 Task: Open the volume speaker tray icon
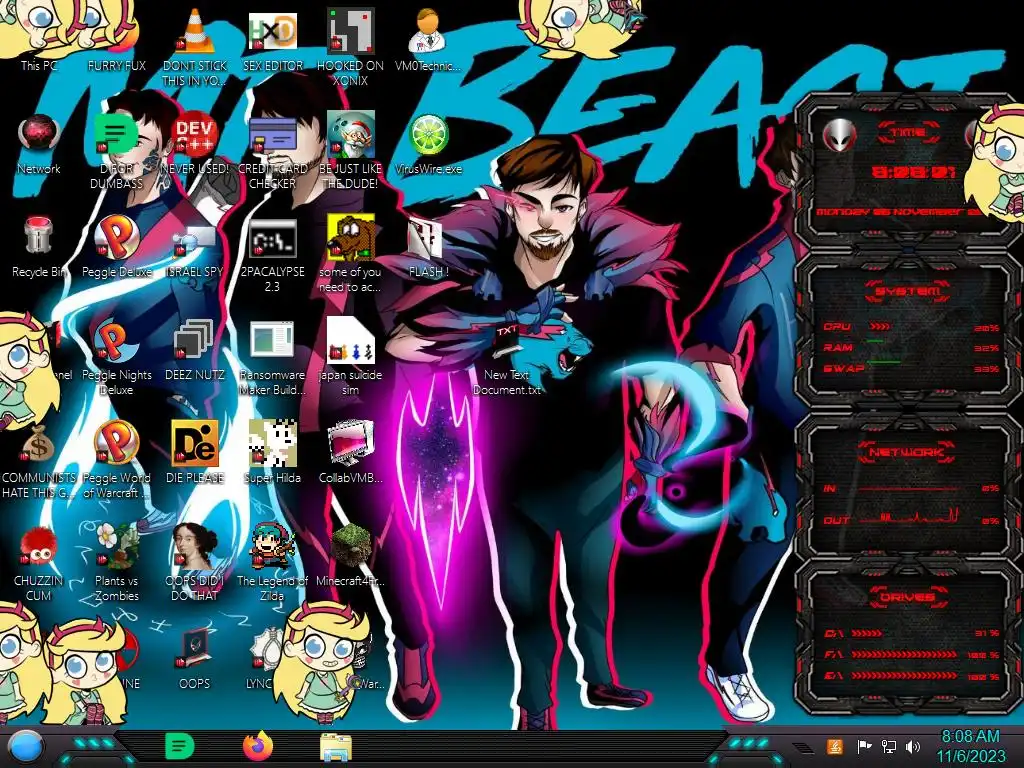point(914,746)
